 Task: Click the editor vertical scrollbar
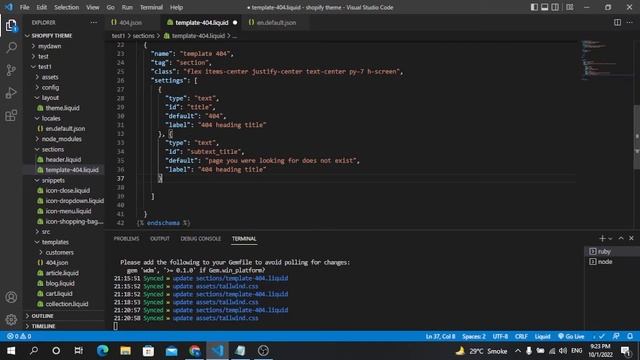(636, 136)
